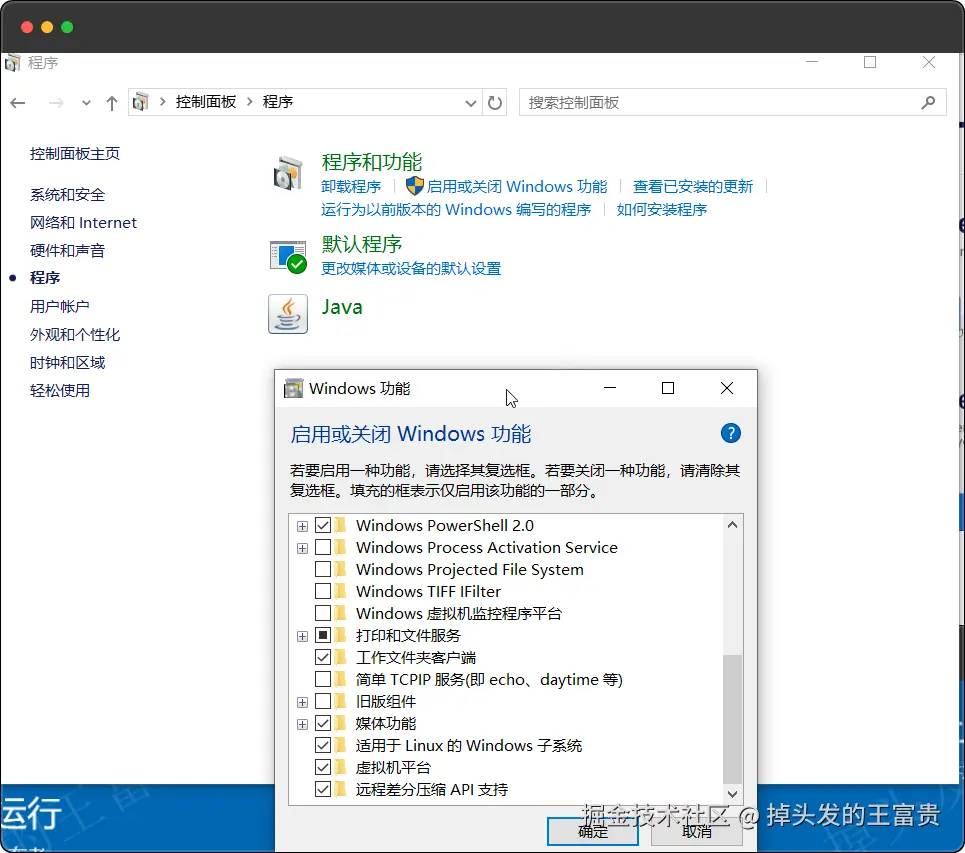Click 控制面板 in the breadcrumb path
The height and width of the screenshot is (853, 965).
click(206, 102)
